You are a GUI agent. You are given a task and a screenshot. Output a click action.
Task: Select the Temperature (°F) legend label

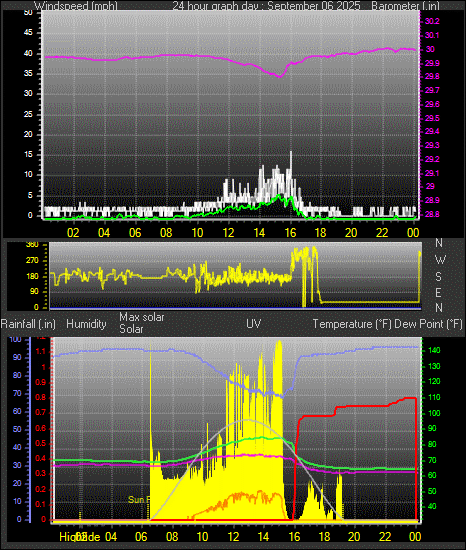coord(352,324)
